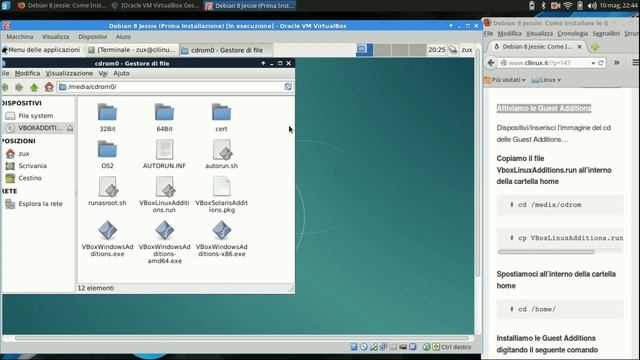Eject the VBOXADDITI... device
The image size is (640, 360).
70,128
